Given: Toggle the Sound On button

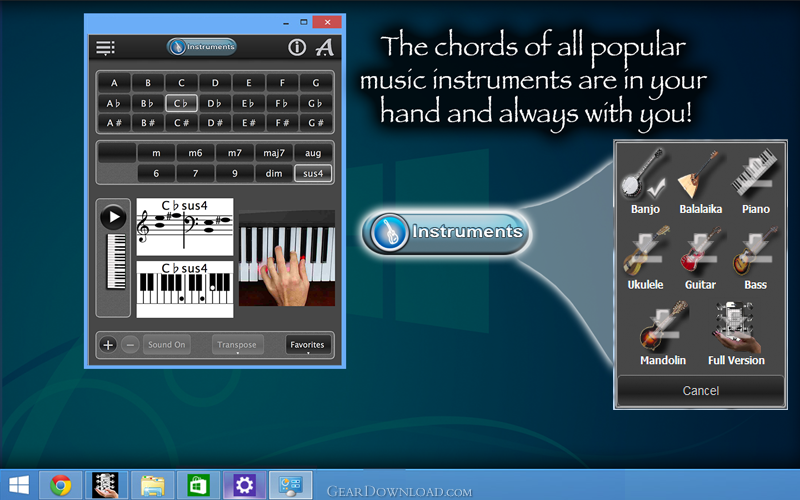Looking at the screenshot, I should (x=167, y=345).
